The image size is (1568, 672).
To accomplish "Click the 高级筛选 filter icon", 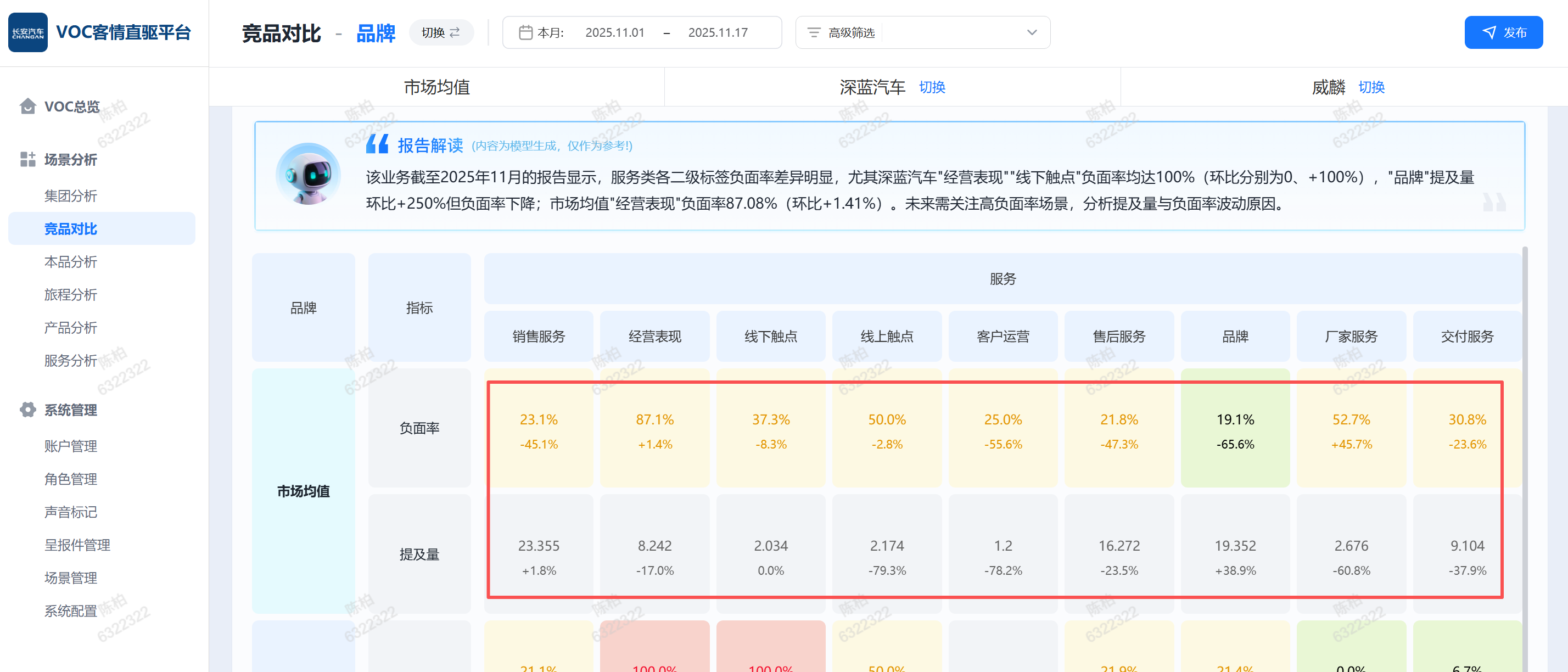I will coord(813,32).
